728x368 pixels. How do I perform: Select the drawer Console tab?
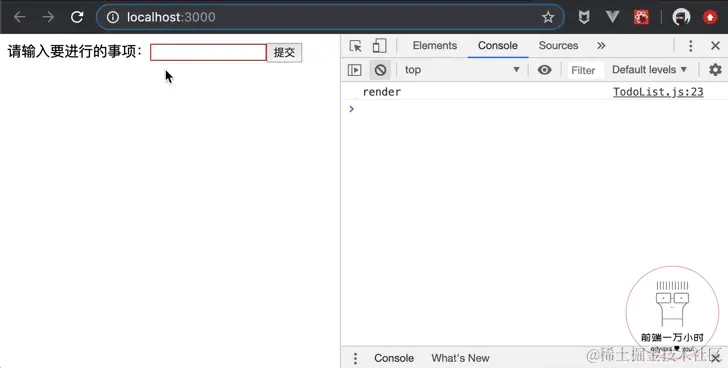pos(394,358)
